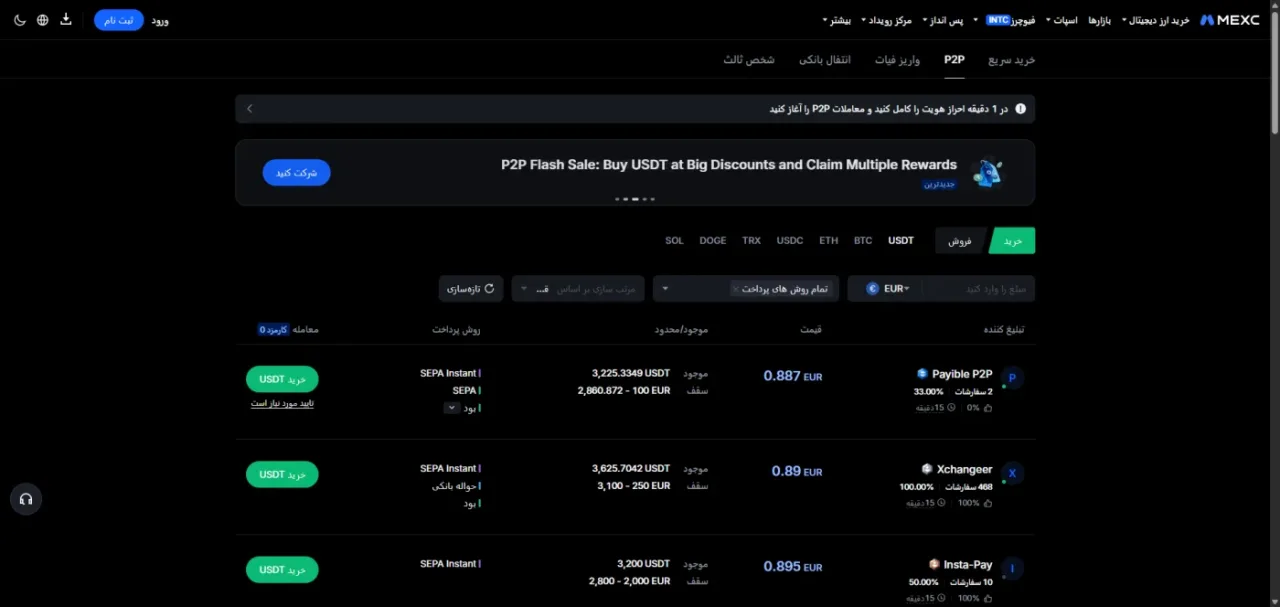Buy USDT from Insta-Pay
Image resolution: width=1280 pixels, height=607 pixels.
pyautogui.click(x=282, y=569)
